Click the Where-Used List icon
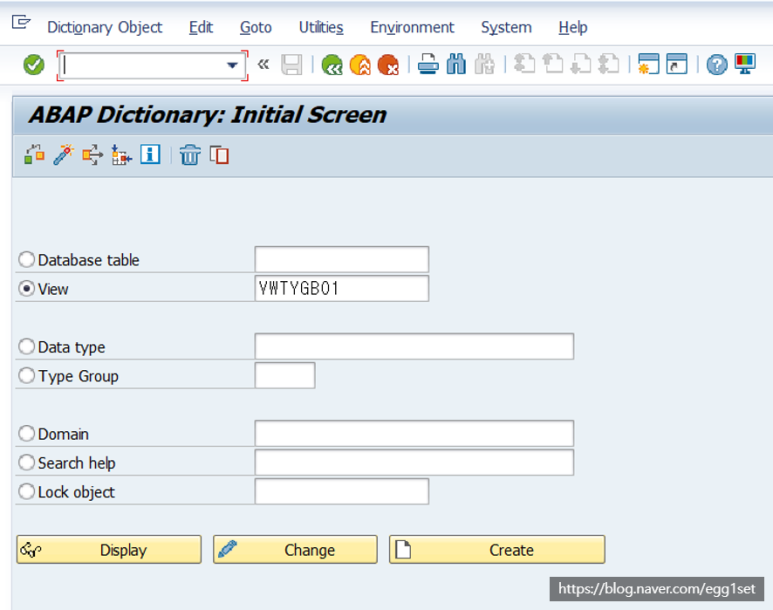 92,154
